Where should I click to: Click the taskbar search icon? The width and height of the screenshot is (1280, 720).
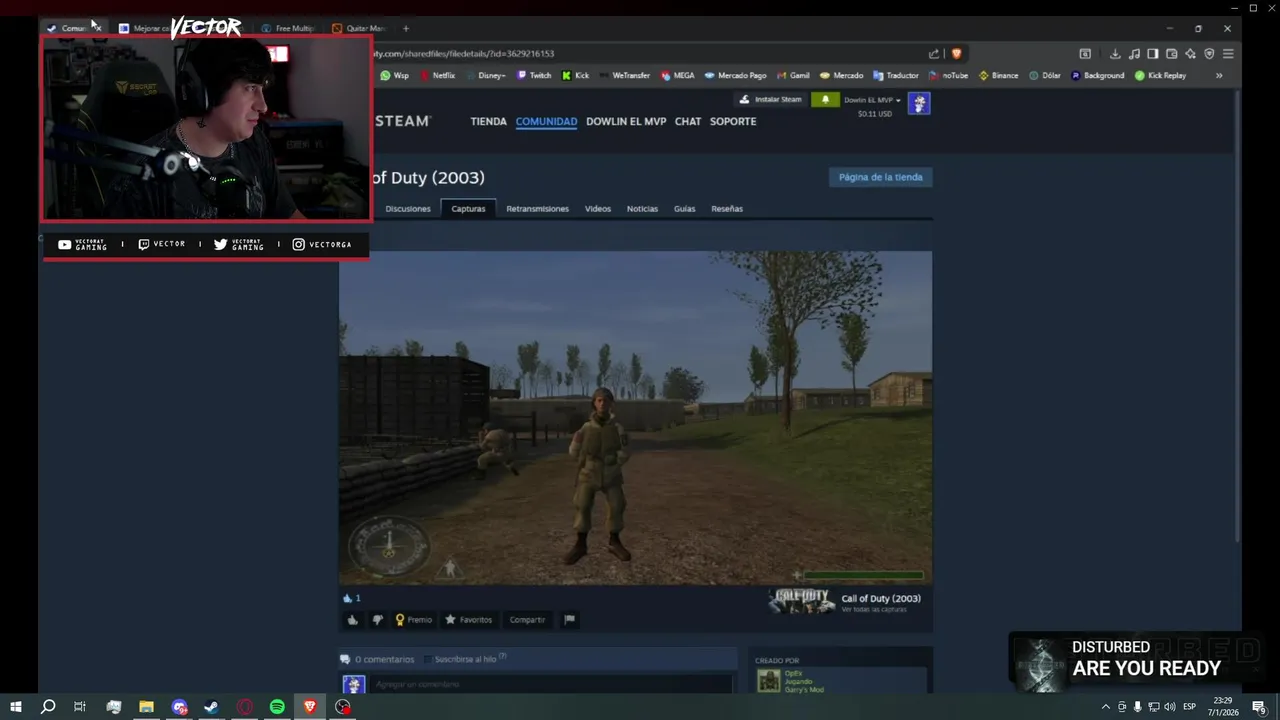pyautogui.click(x=47, y=707)
